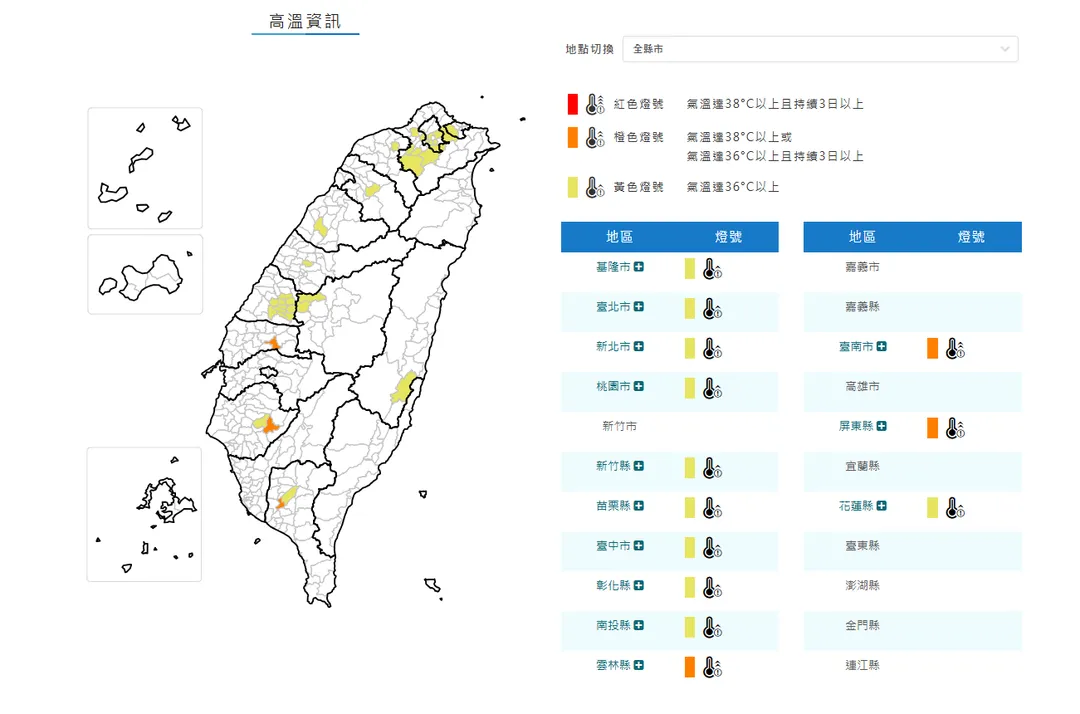
Task: Click the thermometer icon in 基隆市 row
Action: point(712,269)
